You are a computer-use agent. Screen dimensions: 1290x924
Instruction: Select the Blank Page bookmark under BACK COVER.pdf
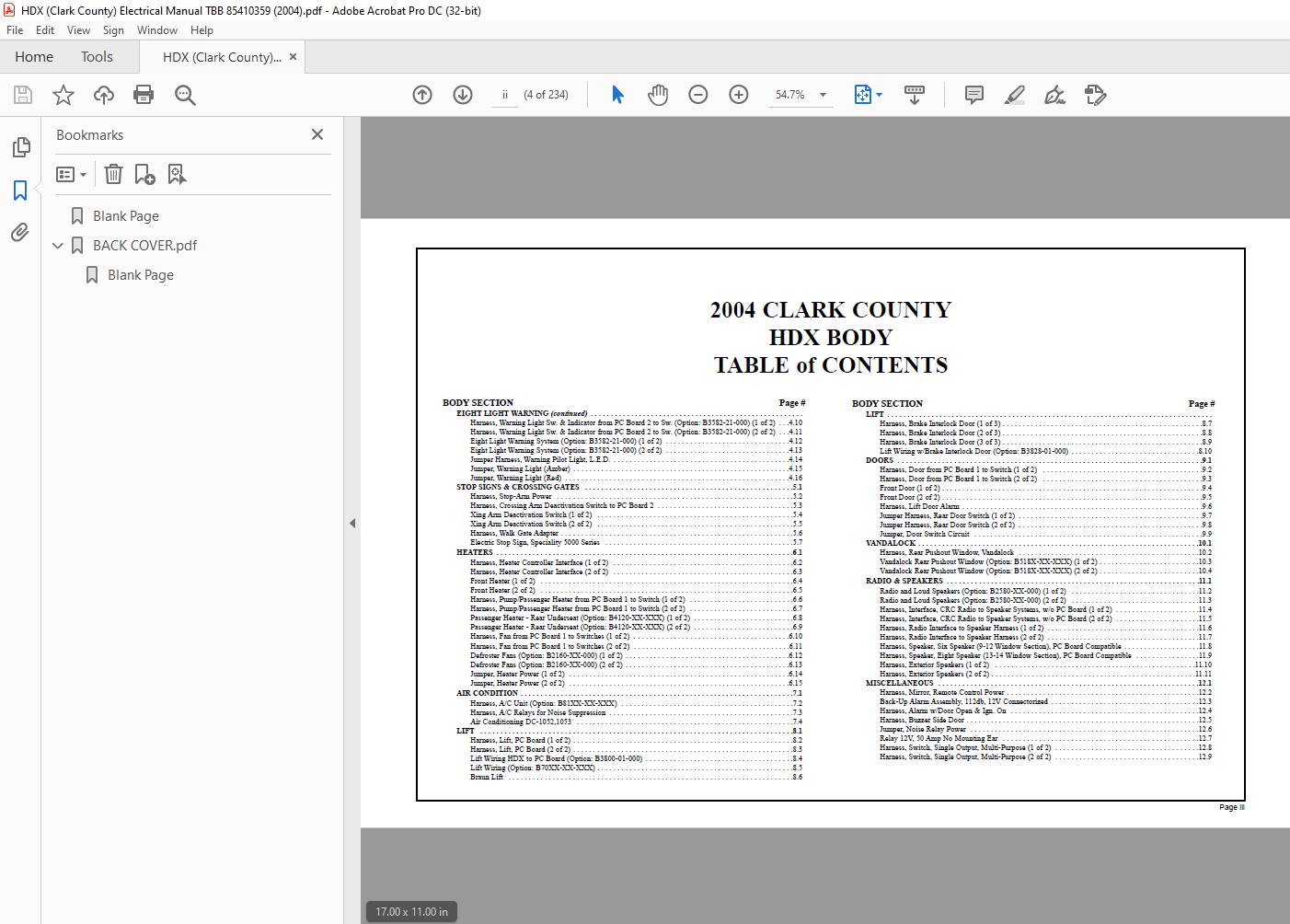pos(141,275)
